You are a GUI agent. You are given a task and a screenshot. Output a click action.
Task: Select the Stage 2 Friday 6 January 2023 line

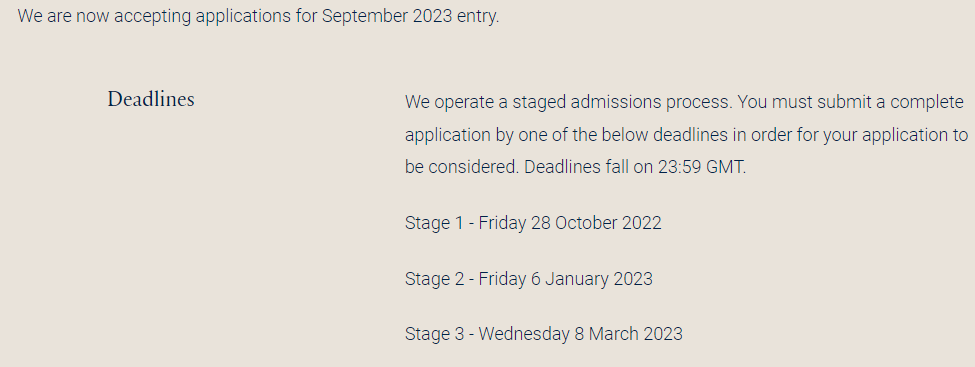pos(529,278)
